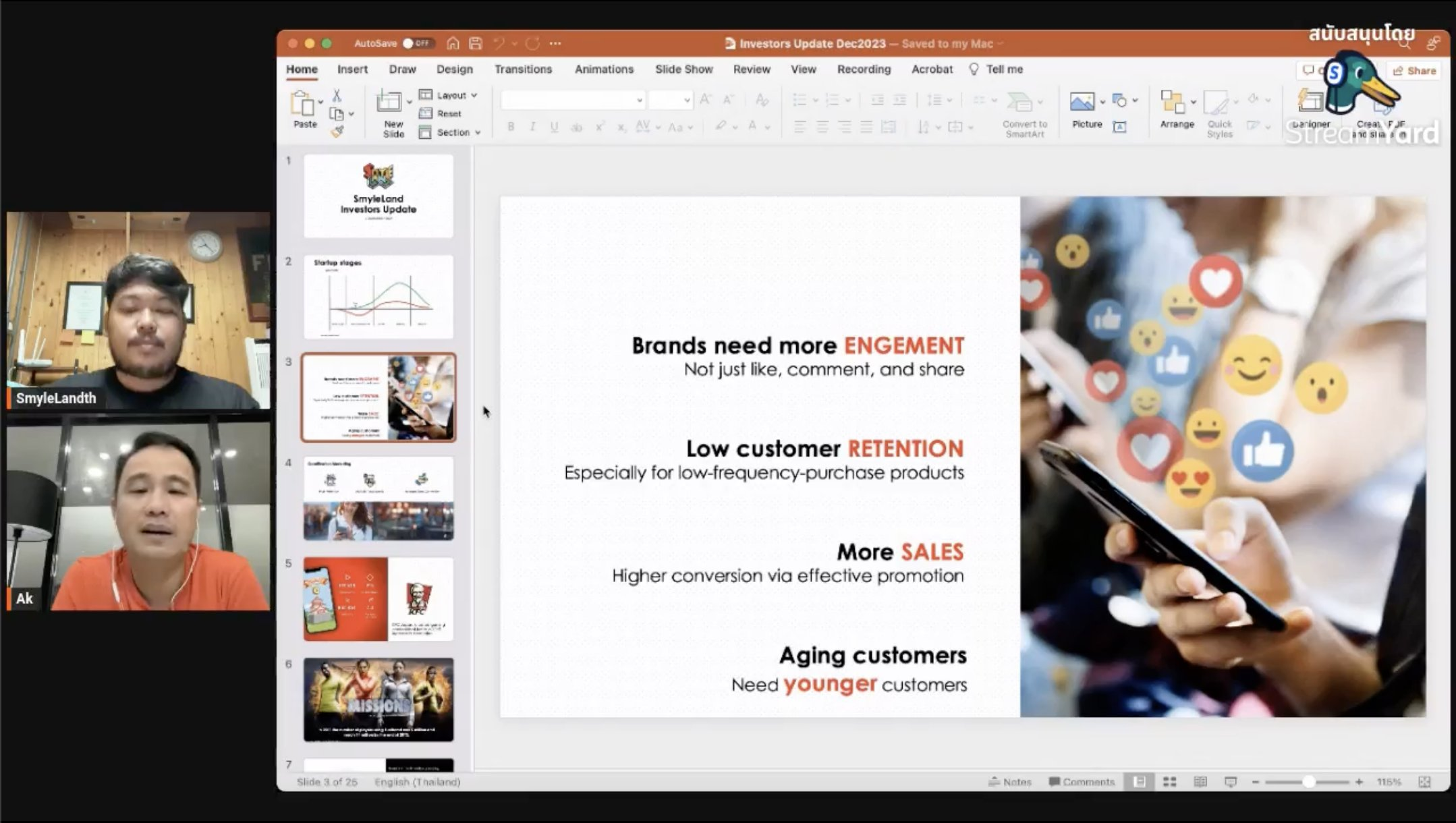Viewport: 1456px width, 823px height.
Task: Click the Share button
Action: pos(1414,71)
